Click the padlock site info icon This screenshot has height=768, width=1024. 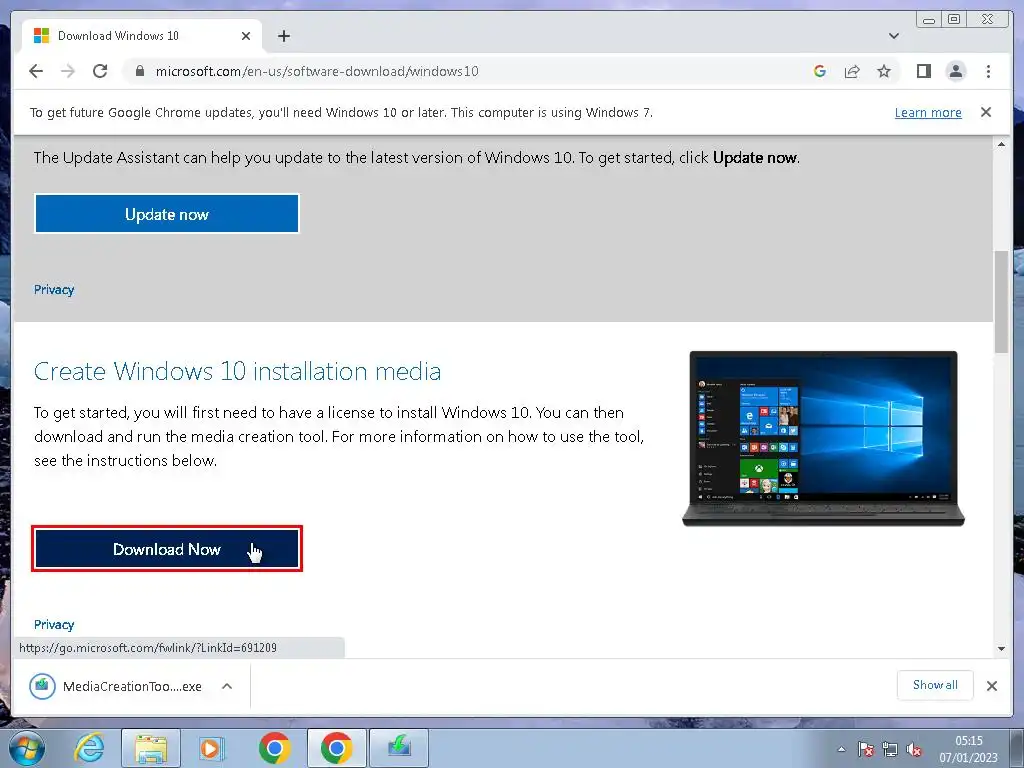tap(139, 71)
